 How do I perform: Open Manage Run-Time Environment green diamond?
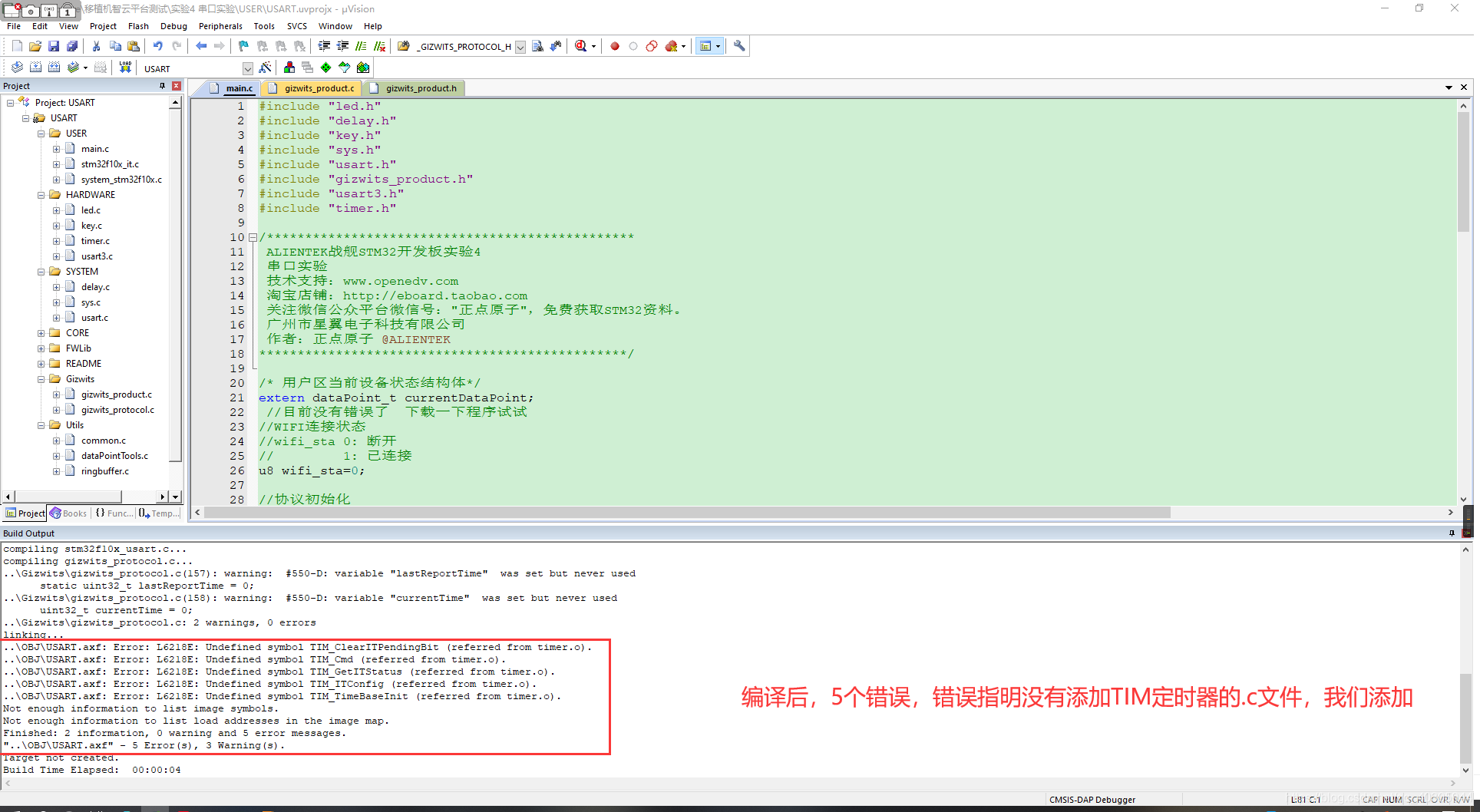326,68
